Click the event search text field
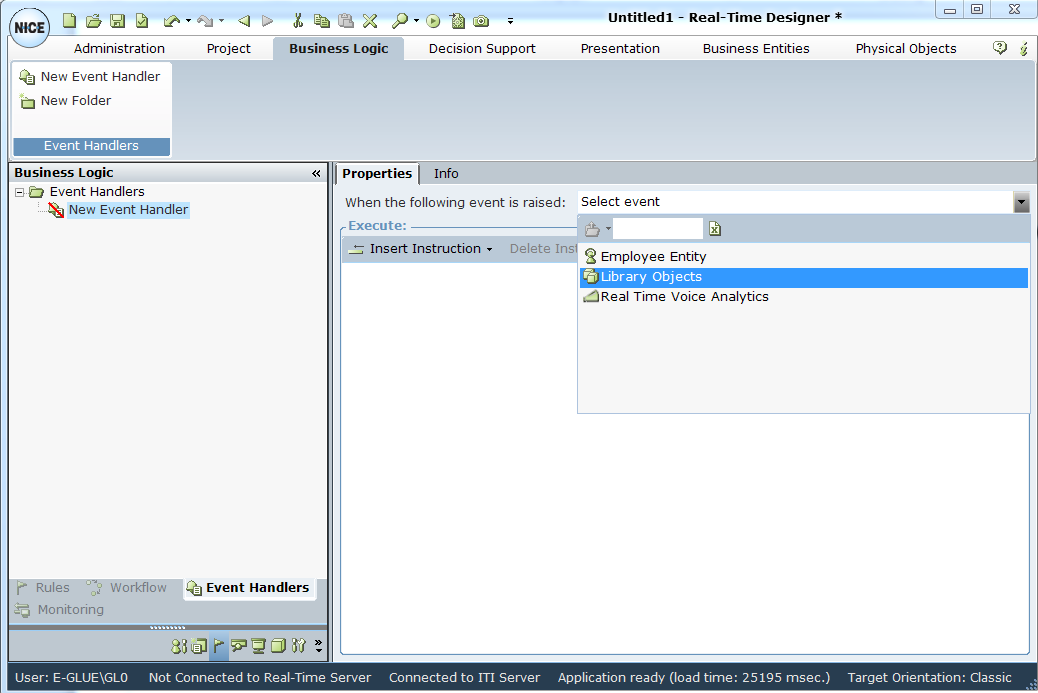The width and height of the screenshot is (1038, 693). click(x=657, y=229)
